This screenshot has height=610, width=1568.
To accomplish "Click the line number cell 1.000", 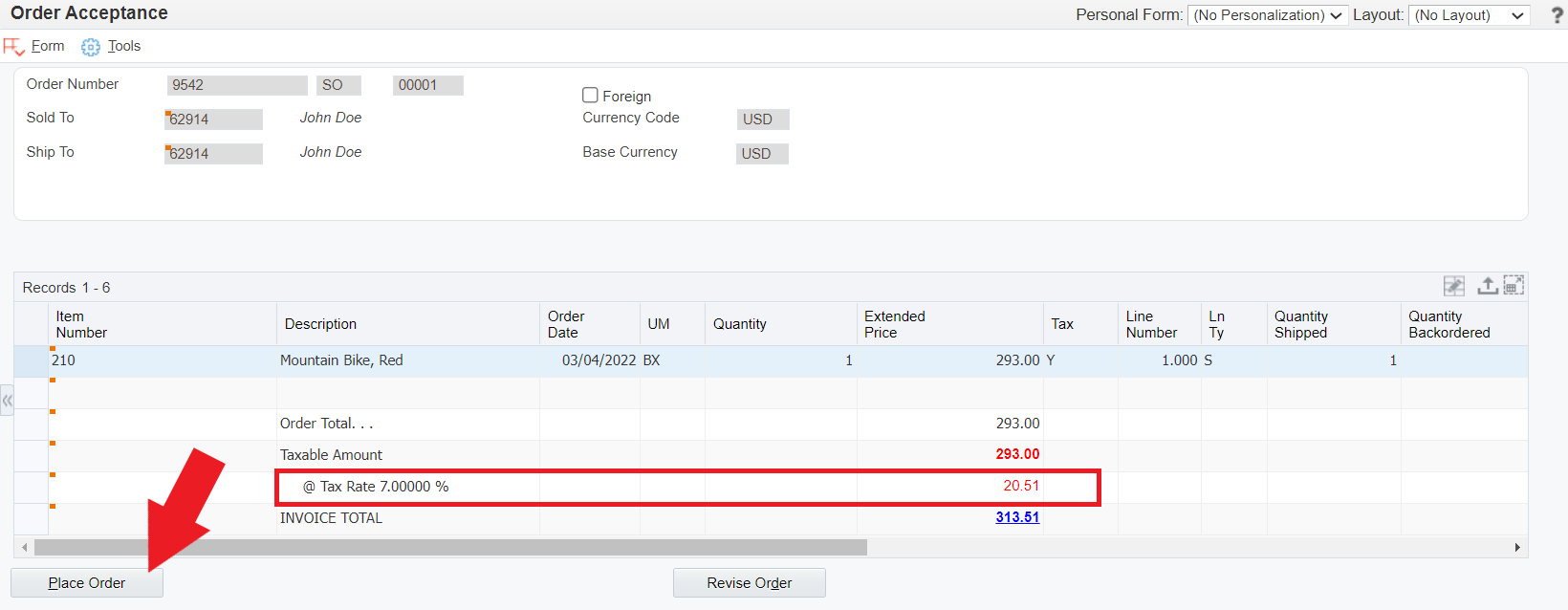I will tap(1160, 361).
